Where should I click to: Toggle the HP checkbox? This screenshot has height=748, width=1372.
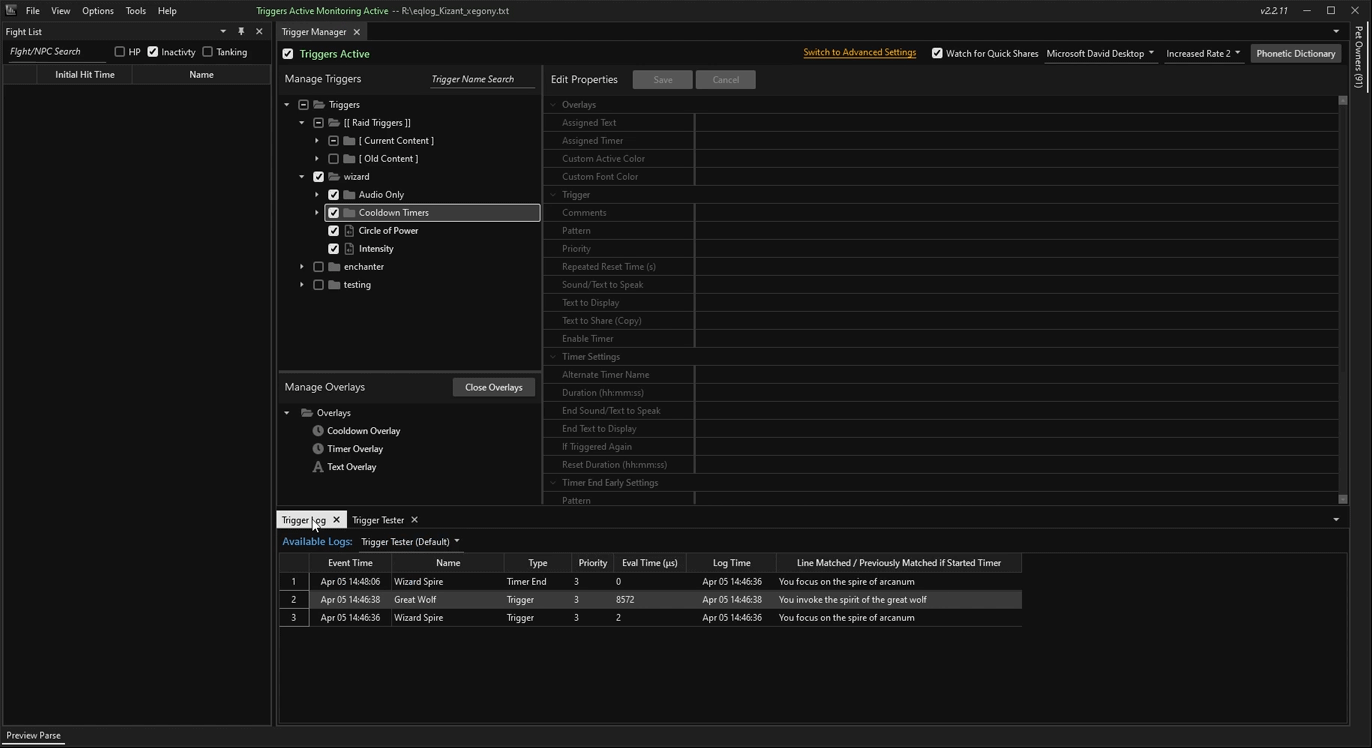point(120,52)
